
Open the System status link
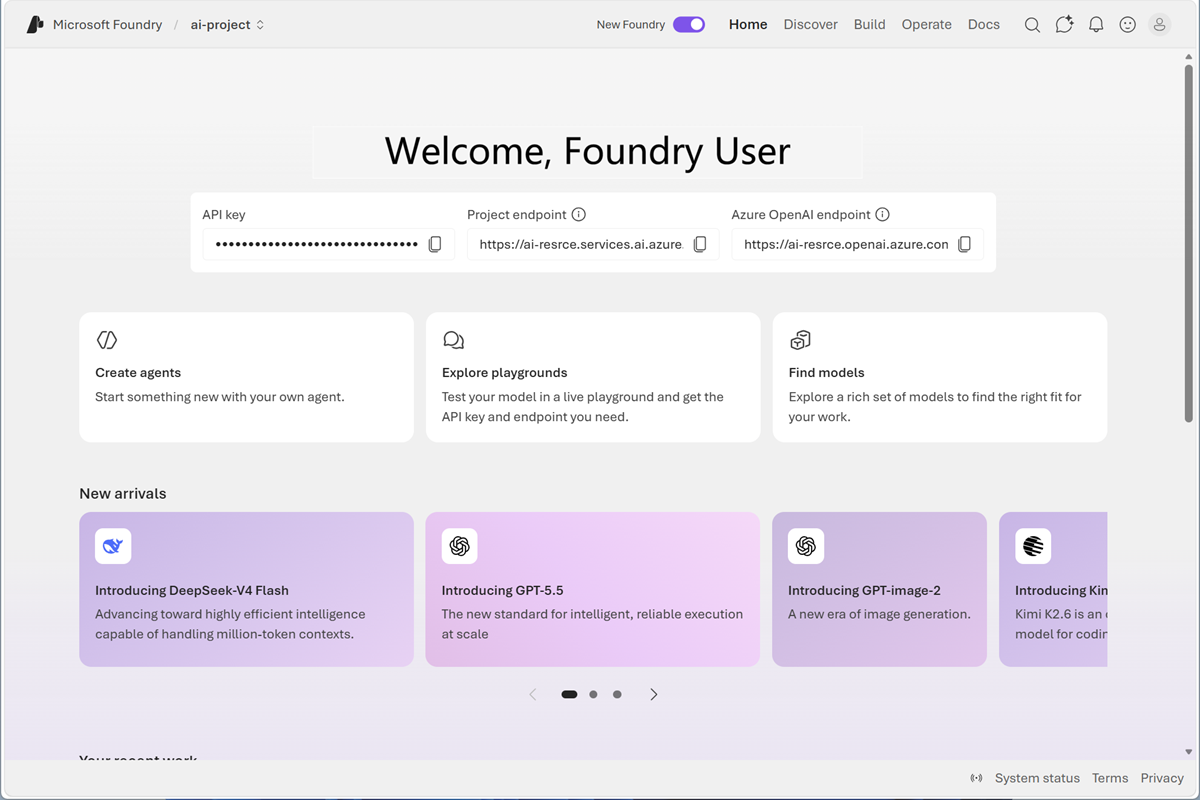click(1037, 778)
